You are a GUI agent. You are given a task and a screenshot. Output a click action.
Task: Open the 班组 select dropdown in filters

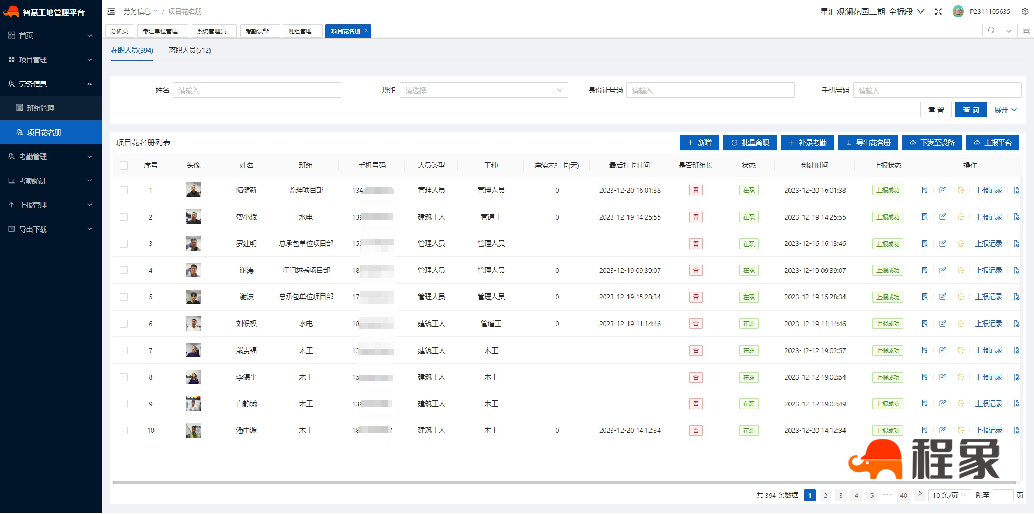483,90
